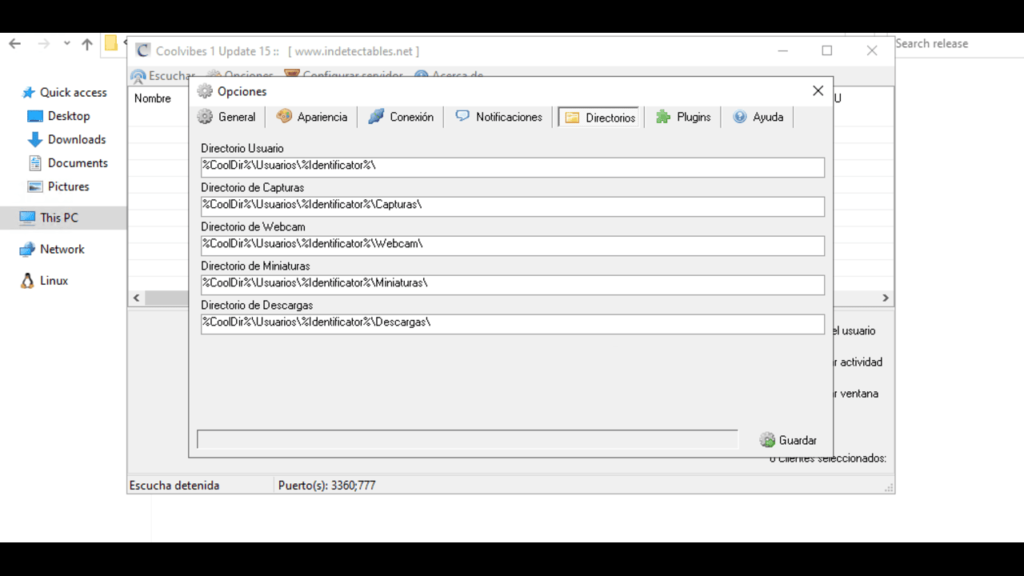Maximize the Coolvibes window

tap(827, 51)
